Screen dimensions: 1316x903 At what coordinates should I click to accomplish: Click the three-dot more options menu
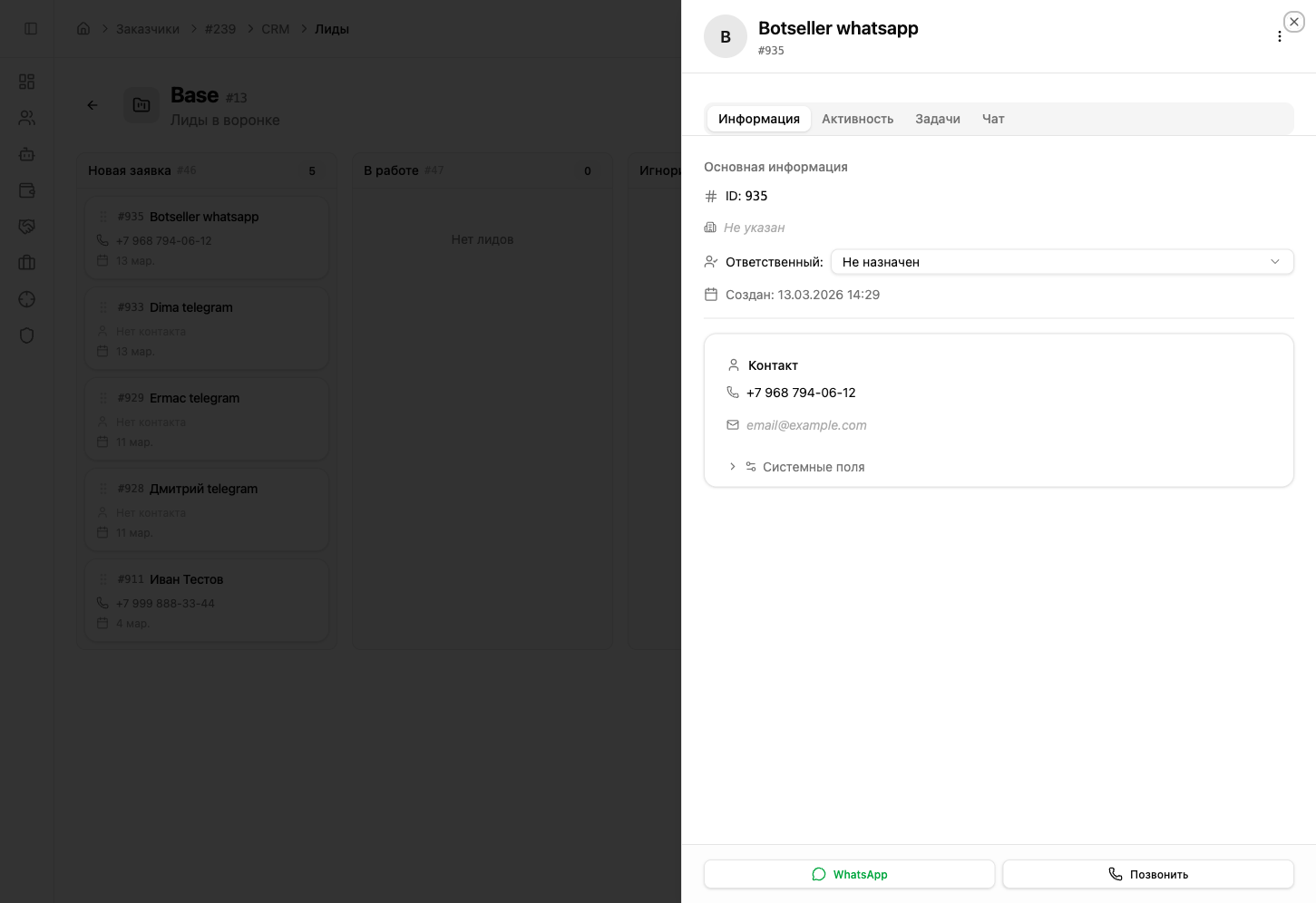[x=1279, y=37]
